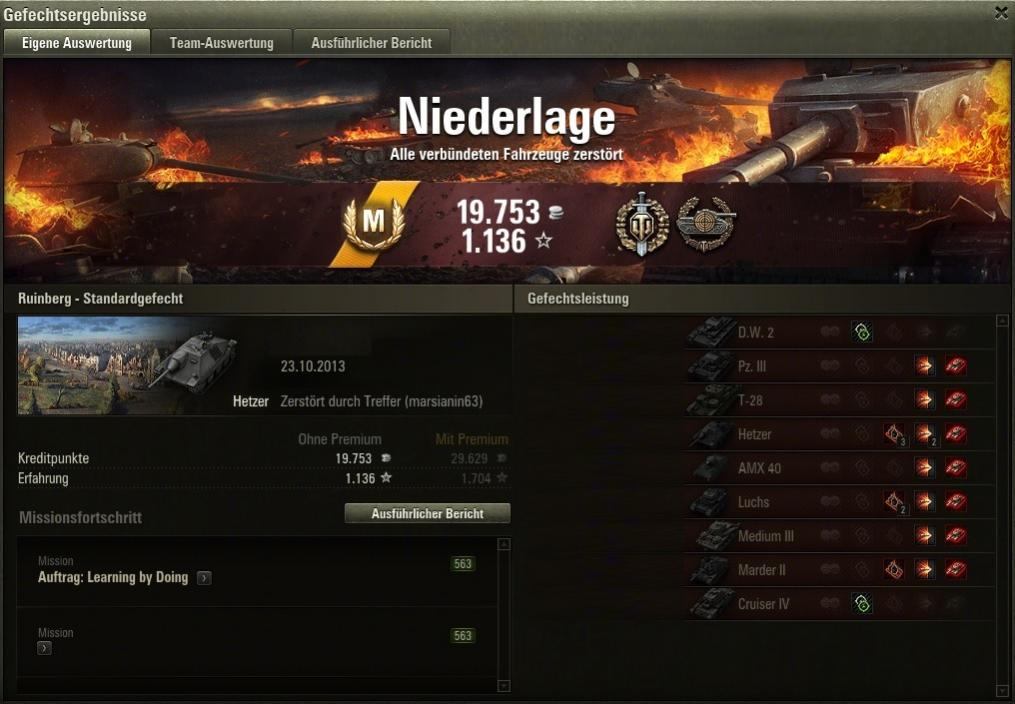The width and height of the screenshot is (1015, 704).
Task: Click the Mastery badge M emblem
Action: [374, 224]
